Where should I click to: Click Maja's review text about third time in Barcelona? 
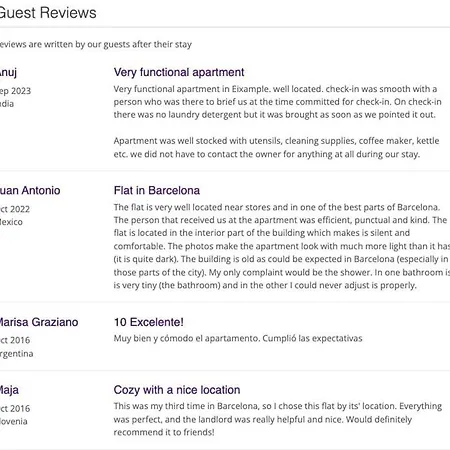tap(278, 419)
